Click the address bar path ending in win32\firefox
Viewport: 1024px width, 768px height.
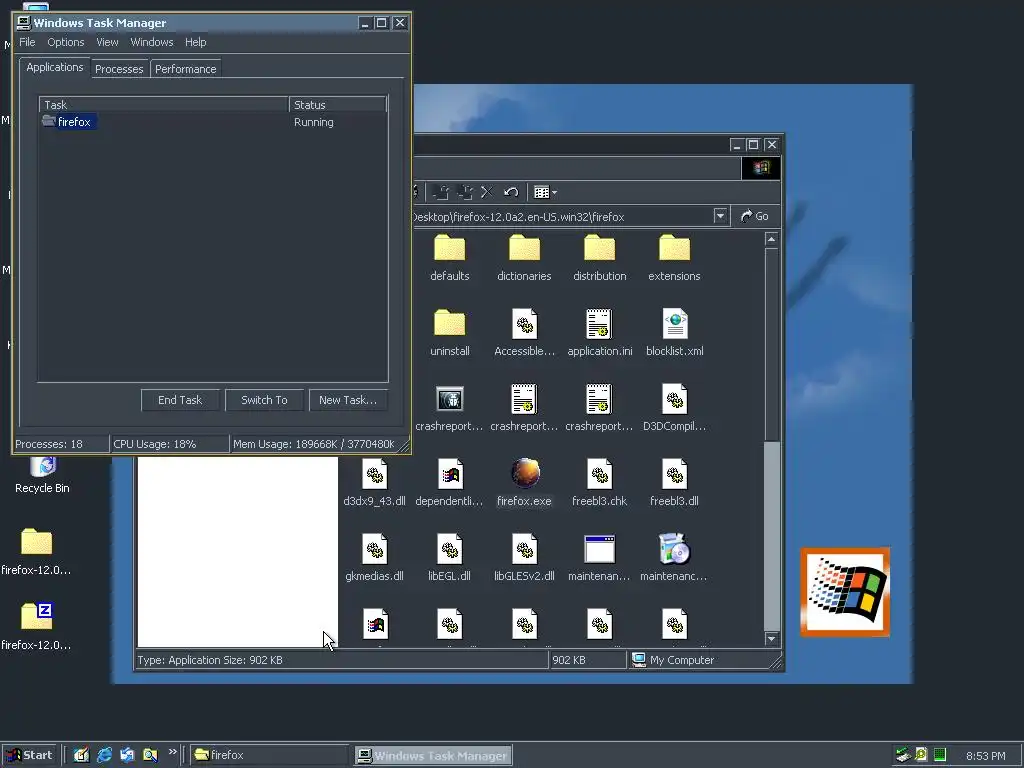519,217
